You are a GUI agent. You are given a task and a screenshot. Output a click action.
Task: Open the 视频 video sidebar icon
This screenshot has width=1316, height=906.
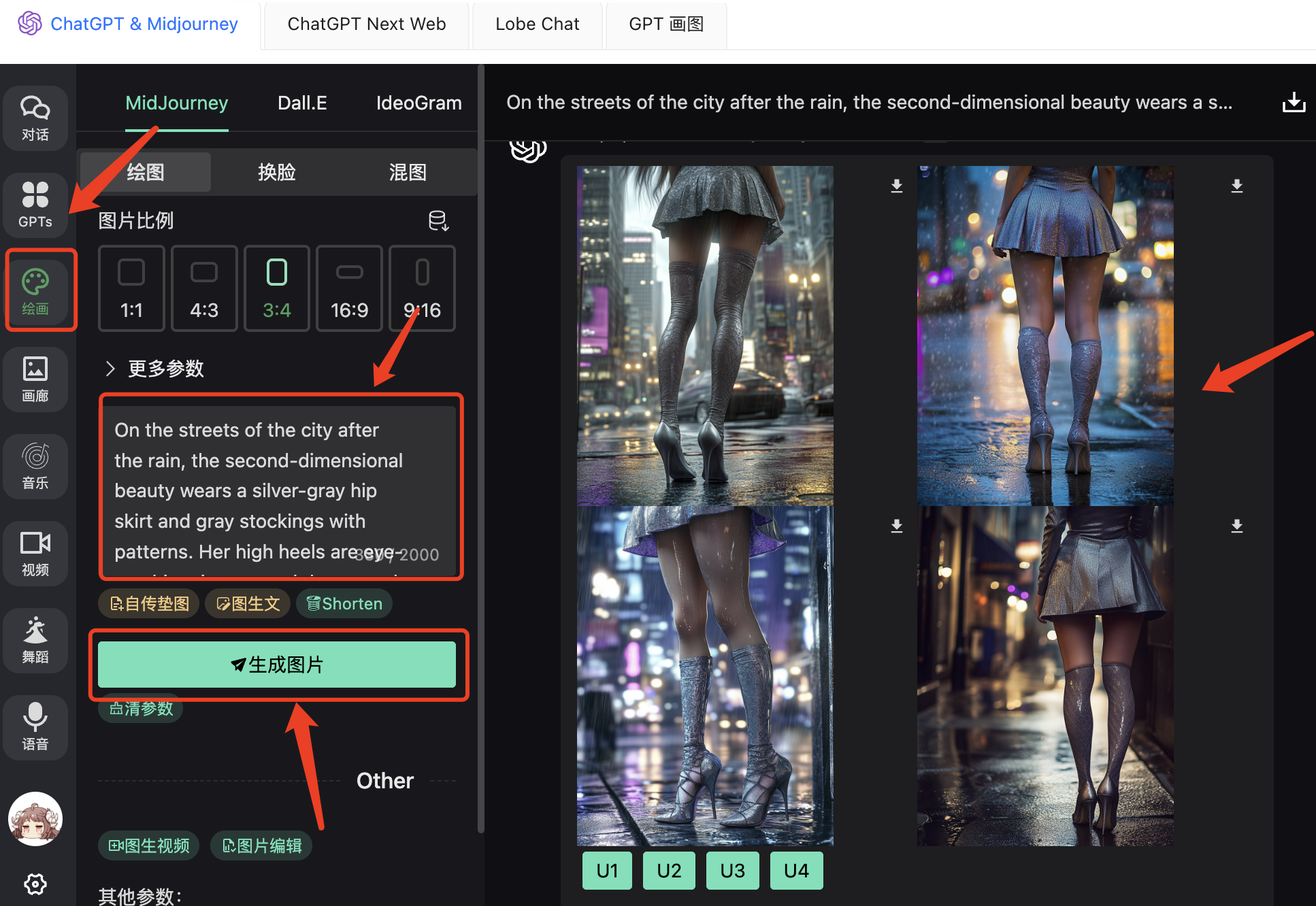35,552
